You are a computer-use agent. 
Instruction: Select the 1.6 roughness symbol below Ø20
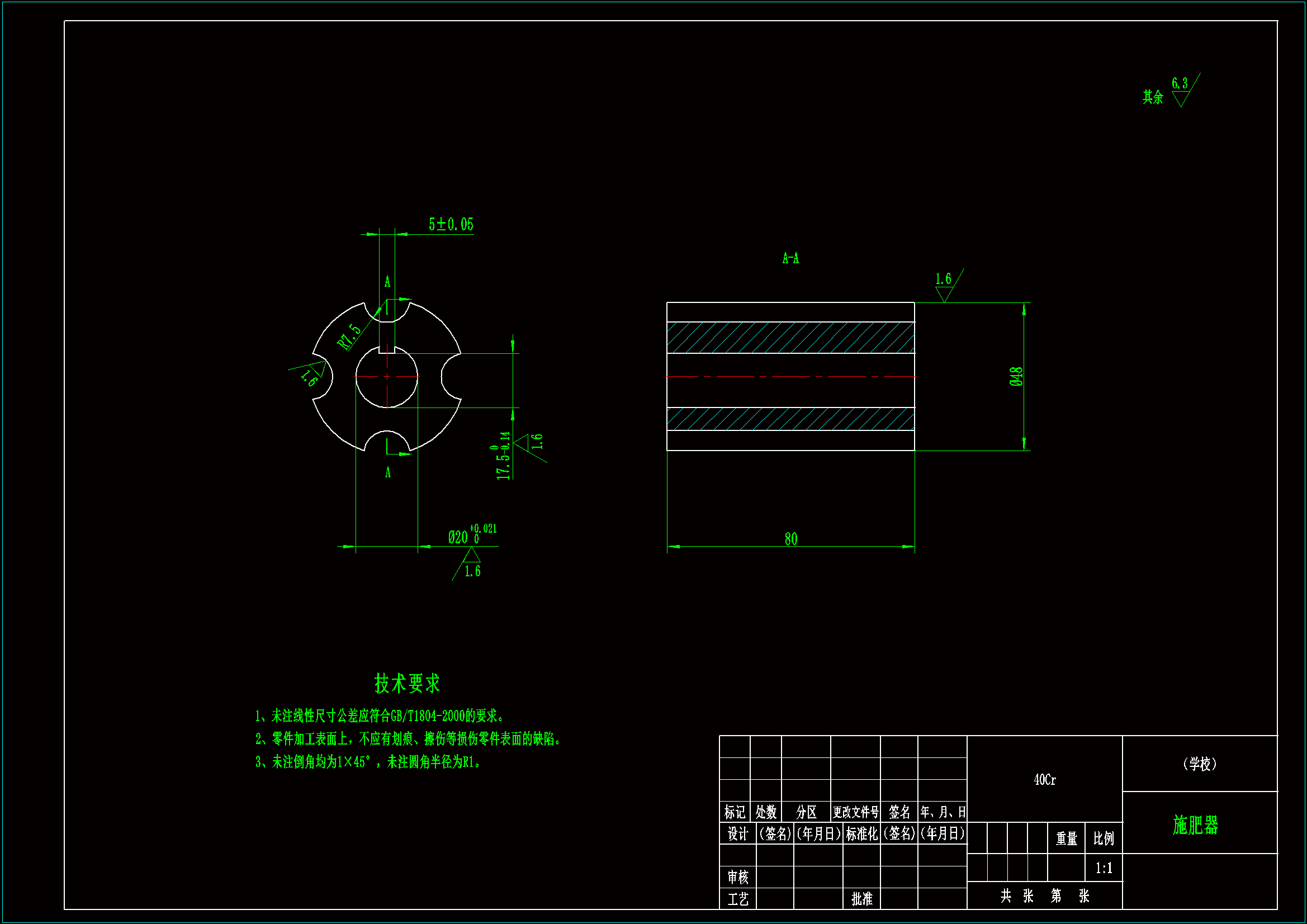(471, 565)
